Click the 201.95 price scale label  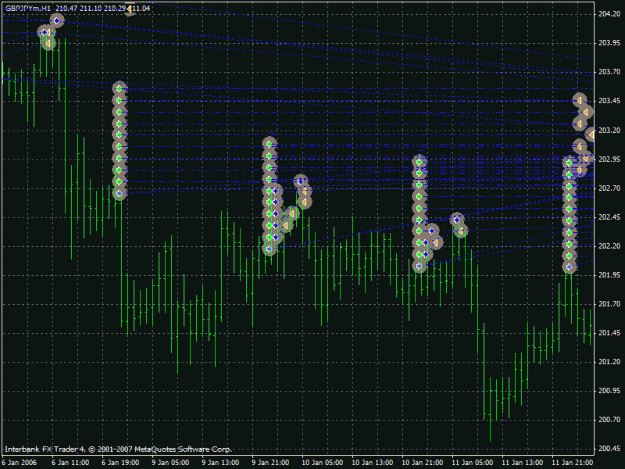[x=609, y=275]
